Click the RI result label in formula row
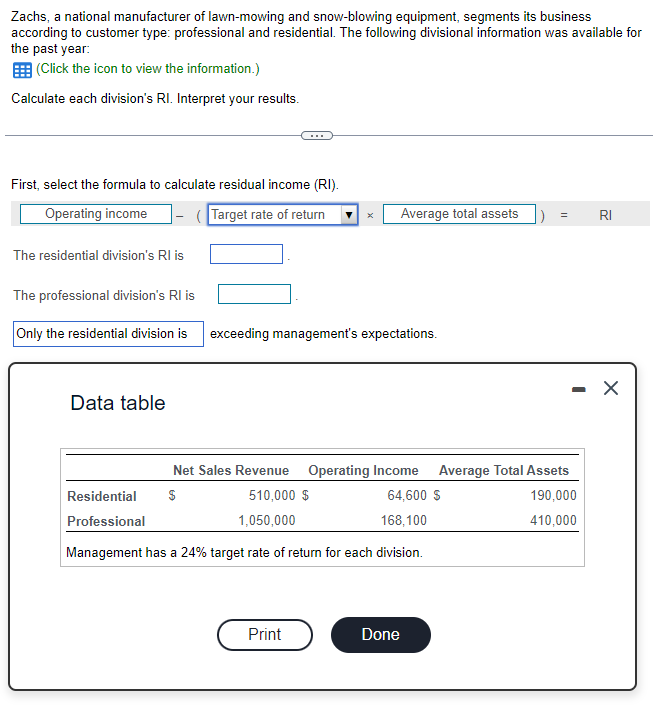The image size is (653, 712). click(605, 215)
